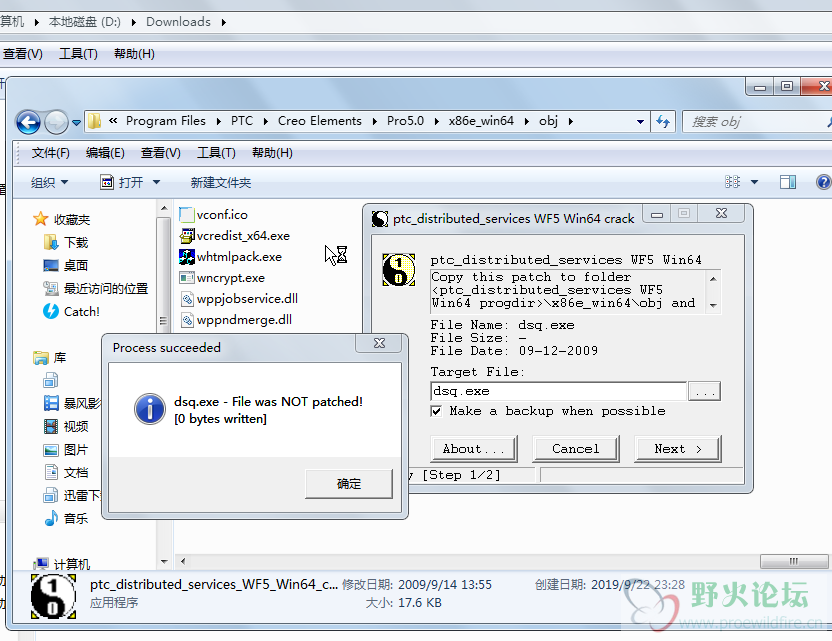This screenshot has width=832, height=641.
Task: Click the blue information icon in the dialog
Action: (150, 409)
